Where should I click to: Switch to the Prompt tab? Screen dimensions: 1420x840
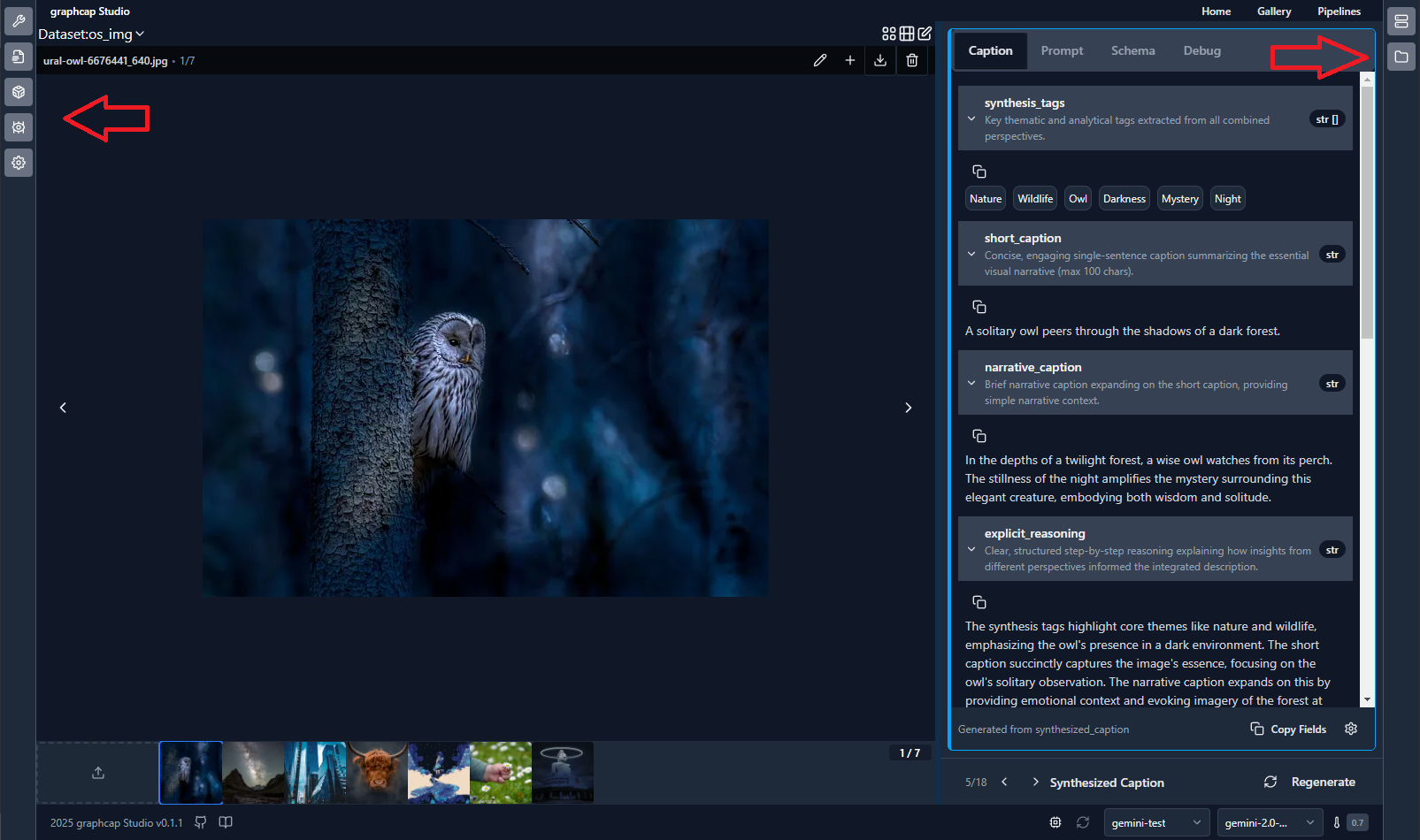coord(1062,50)
